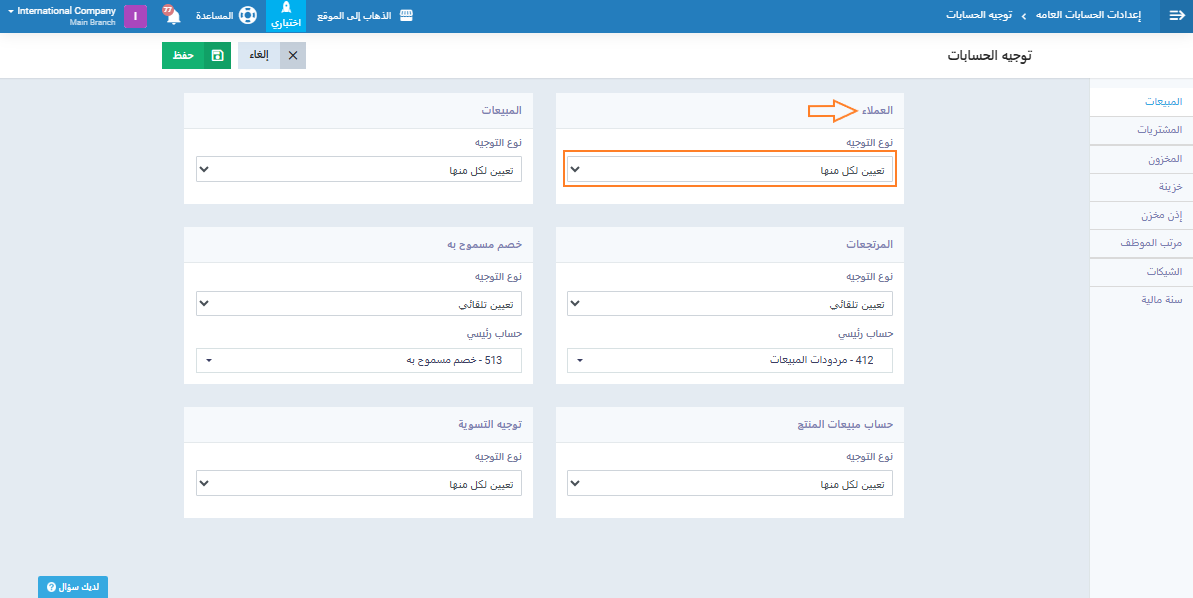The width and height of the screenshot is (1193, 598).
Task: Open العملاء routing type dropdown
Action: [x=729, y=170]
